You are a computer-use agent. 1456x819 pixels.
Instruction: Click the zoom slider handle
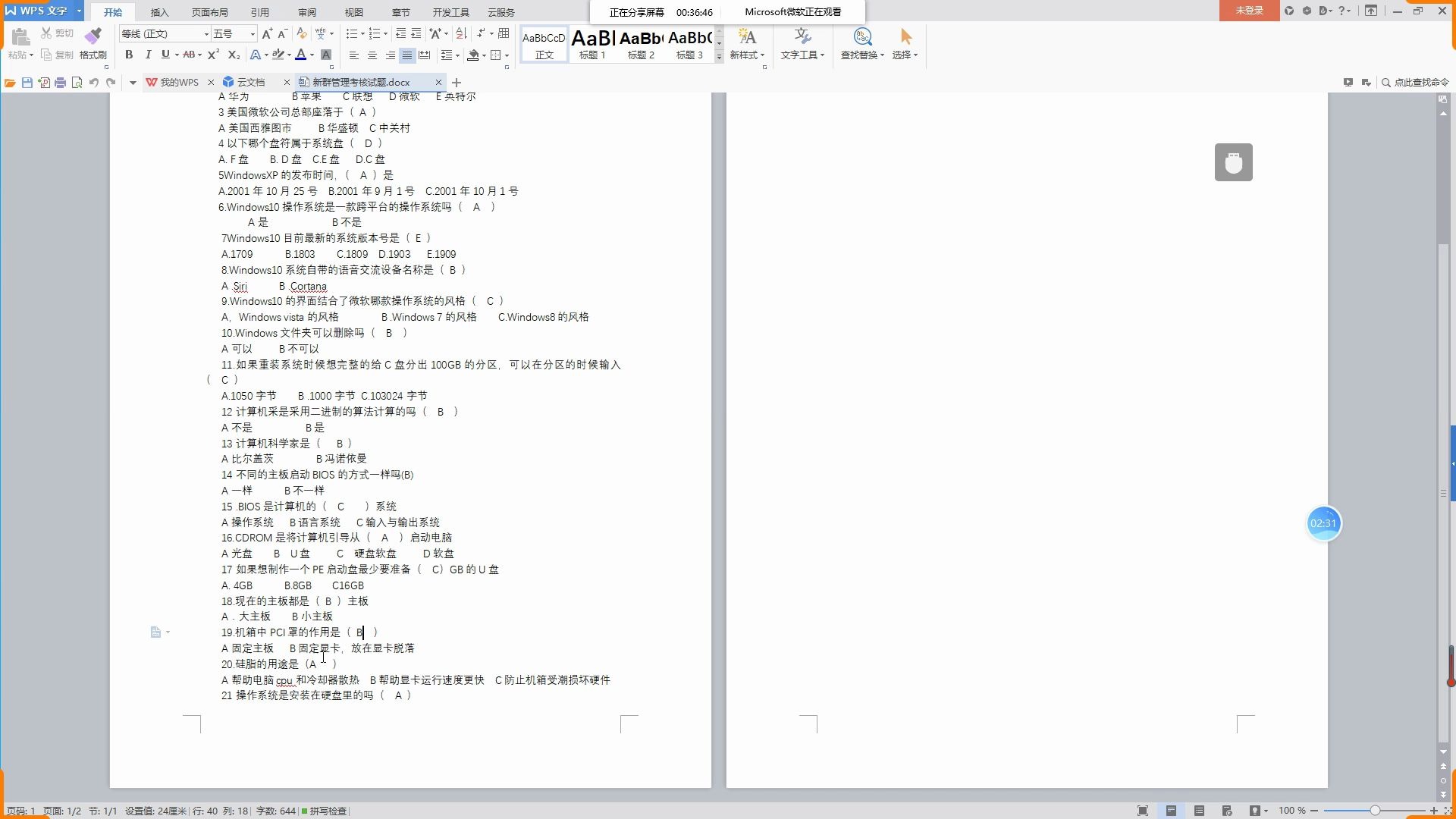(1375, 811)
